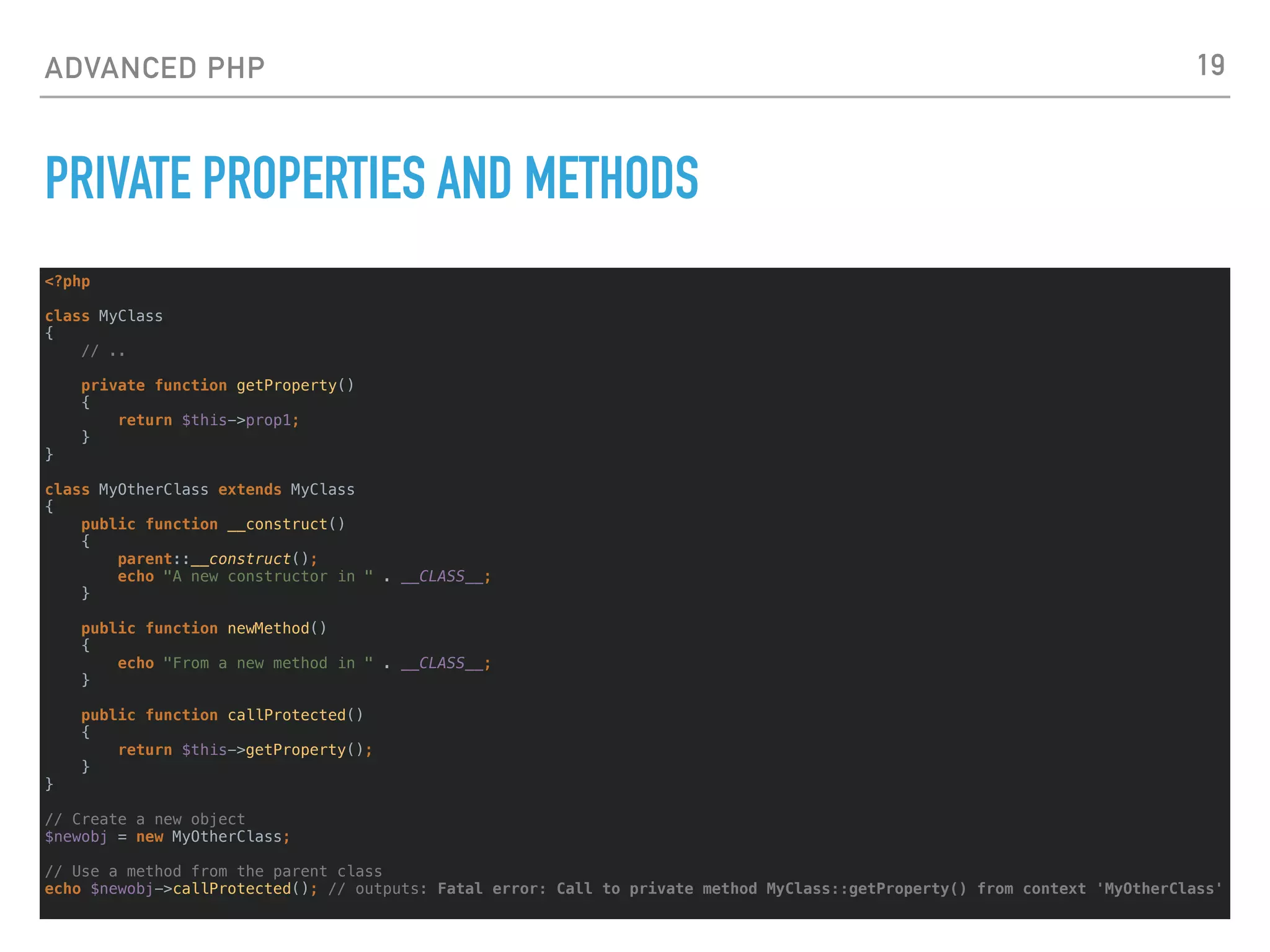The image size is (1270, 952).
Task: Click slide number 19
Action: [x=1210, y=66]
